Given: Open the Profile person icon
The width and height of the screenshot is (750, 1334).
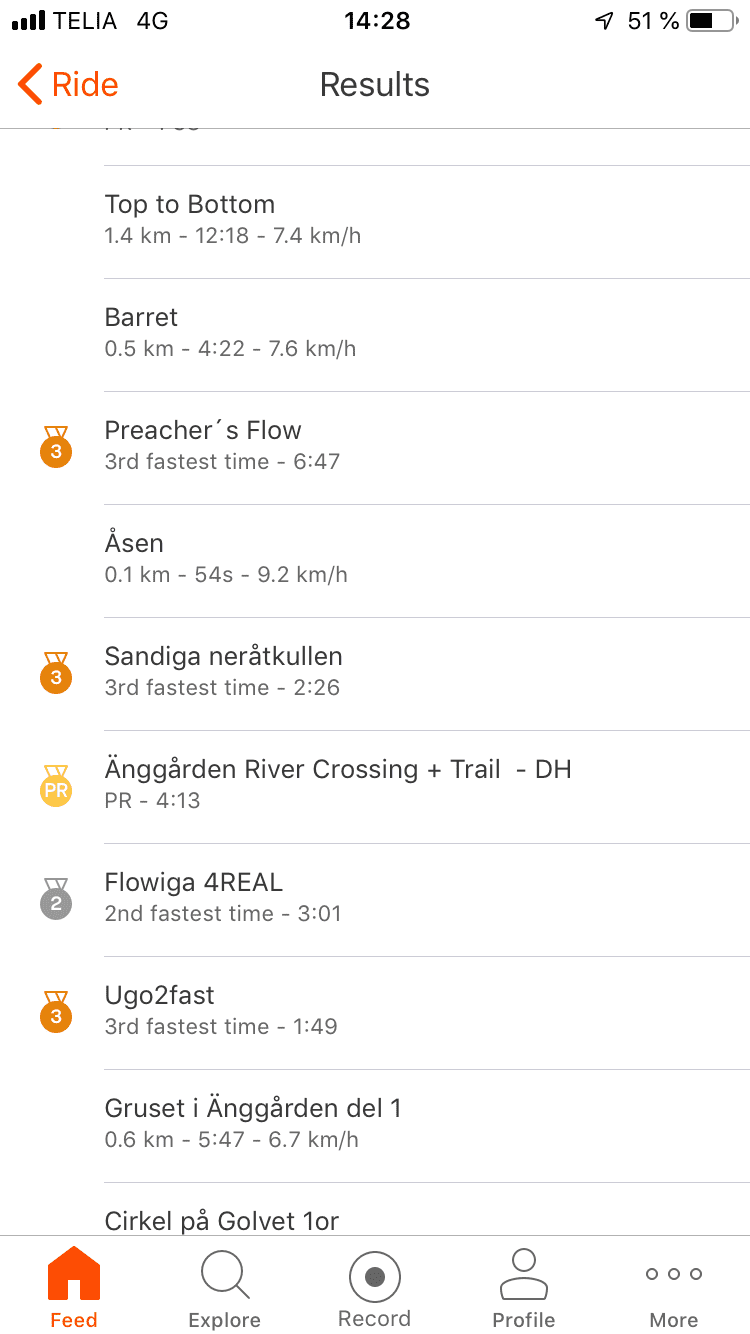Looking at the screenshot, I should coord(524,1274).
